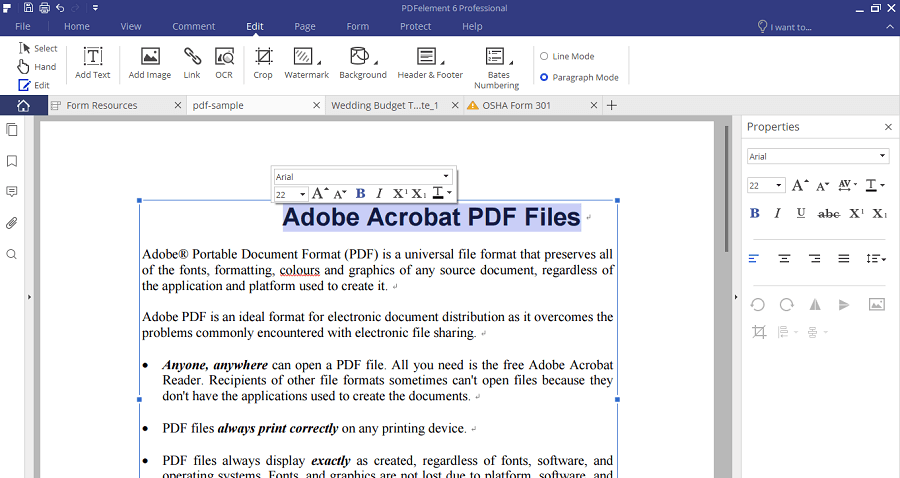Select the Crop tool
The width and height of the screenshot is (900, 478).
pos(263,63)
